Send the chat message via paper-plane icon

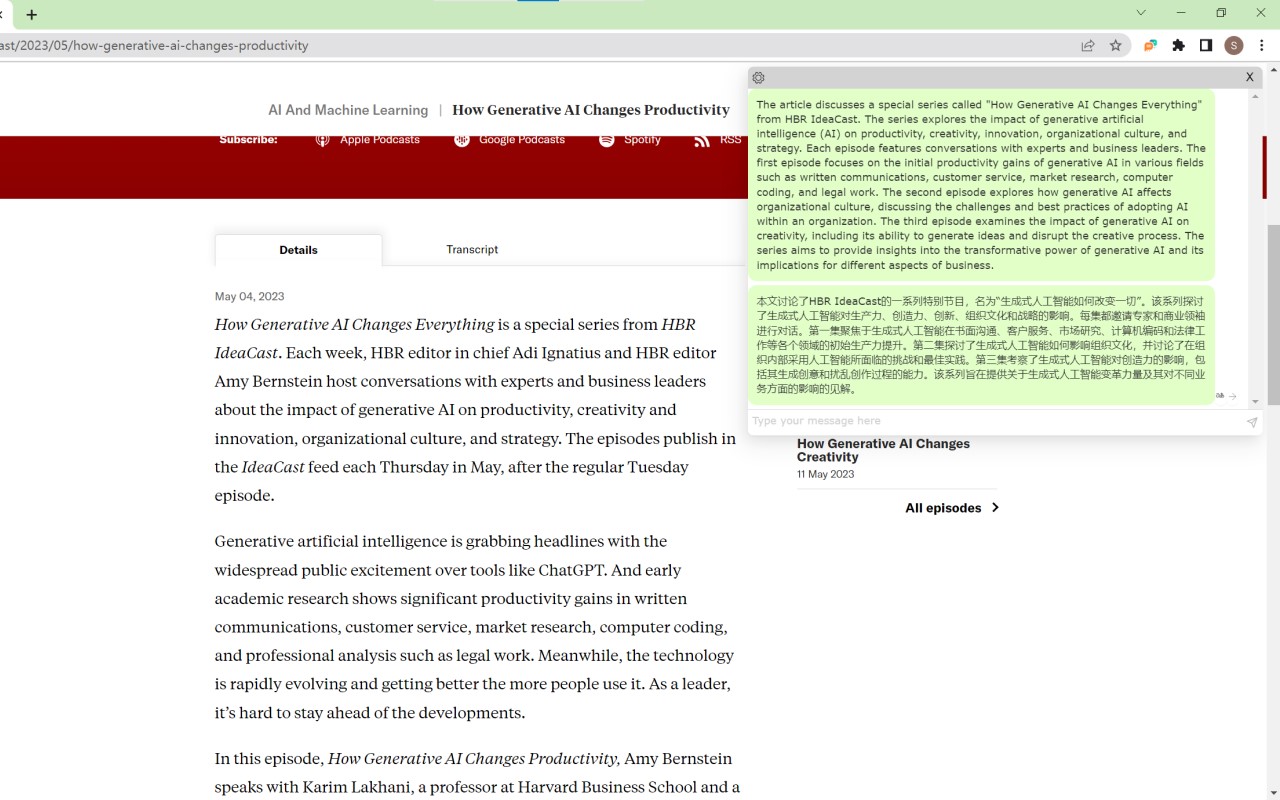[1251, 422]
